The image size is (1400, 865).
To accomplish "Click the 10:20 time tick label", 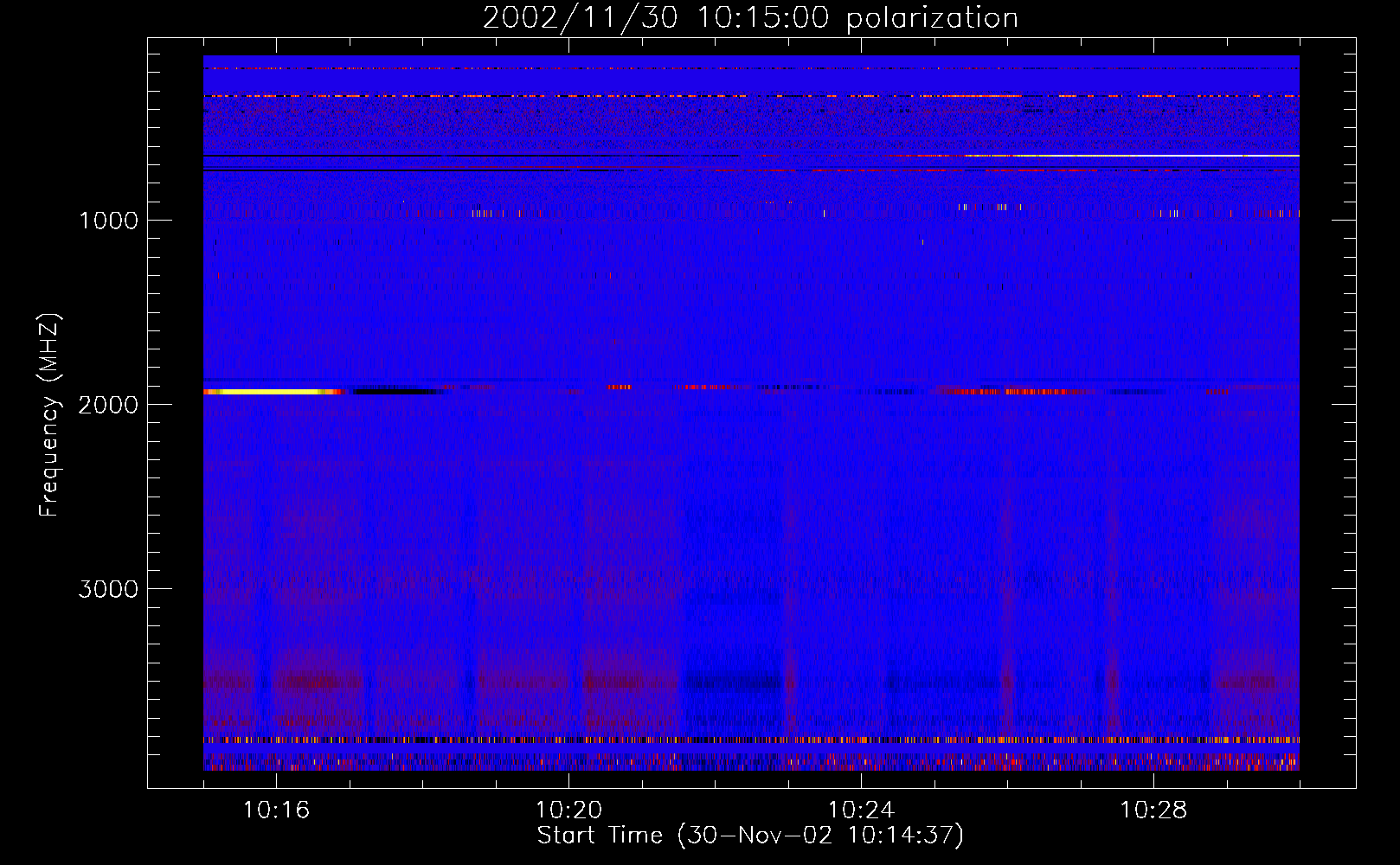I will pos(568,811).
